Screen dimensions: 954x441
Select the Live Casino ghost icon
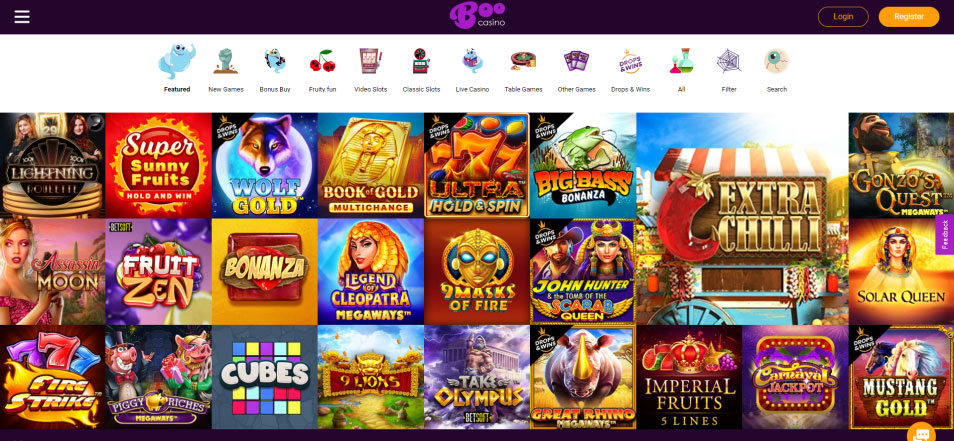[472, 61]
